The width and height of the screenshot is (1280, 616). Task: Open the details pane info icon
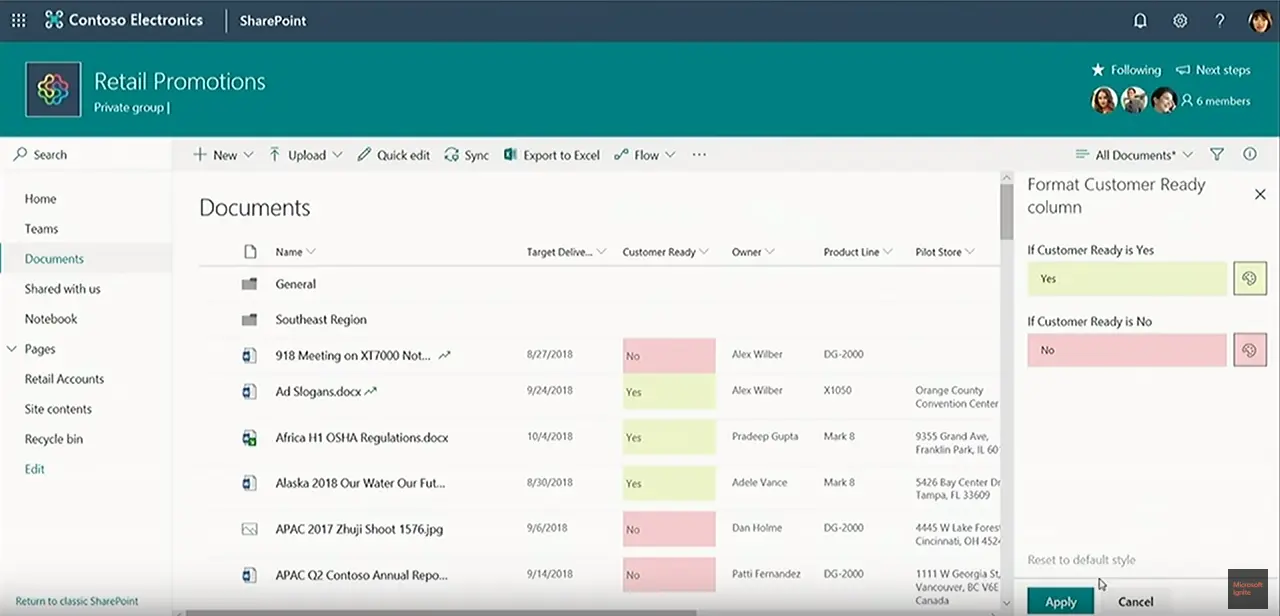pos(1249,155)
